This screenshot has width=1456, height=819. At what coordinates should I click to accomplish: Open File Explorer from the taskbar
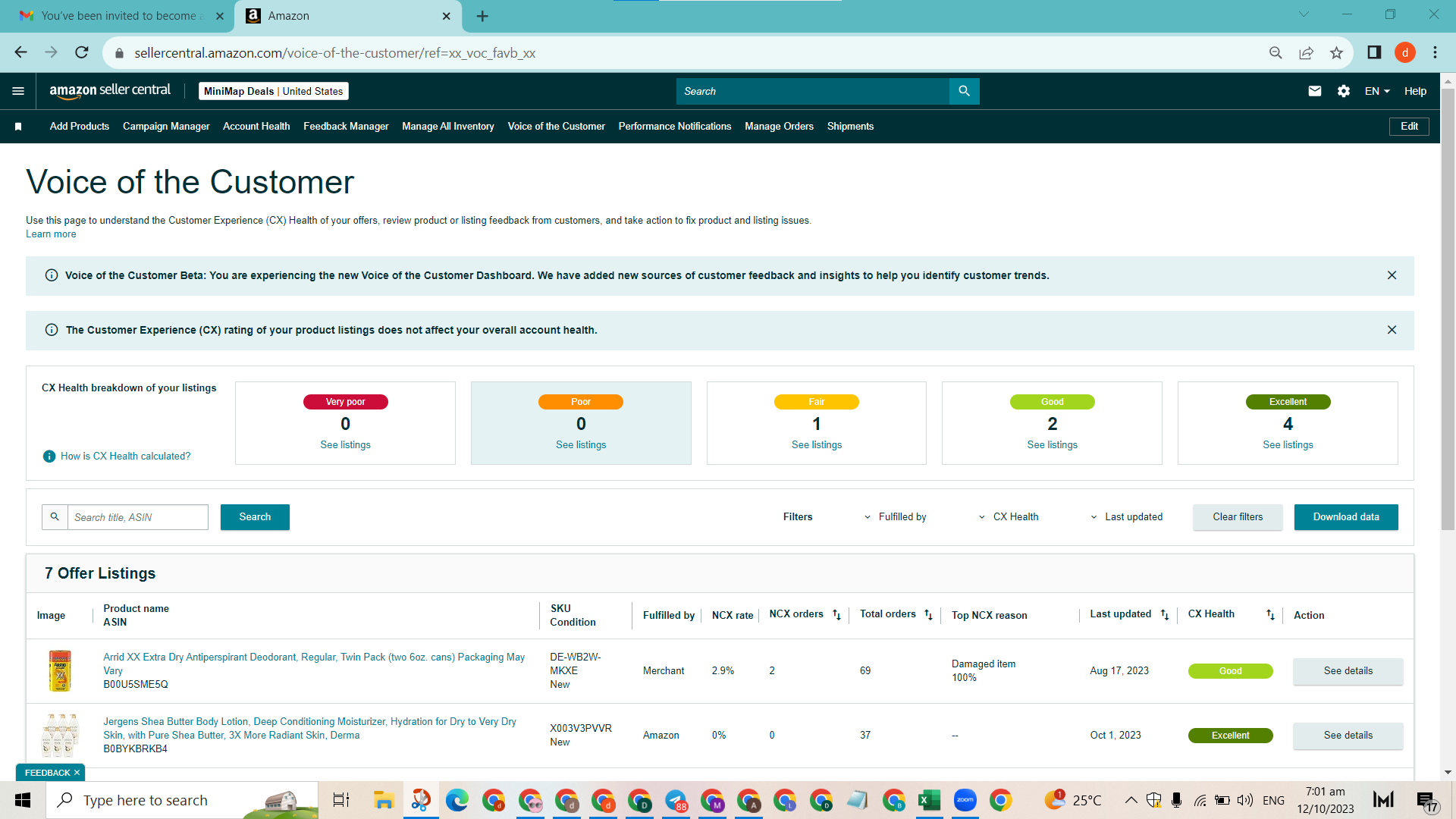(x=384, y=800)
